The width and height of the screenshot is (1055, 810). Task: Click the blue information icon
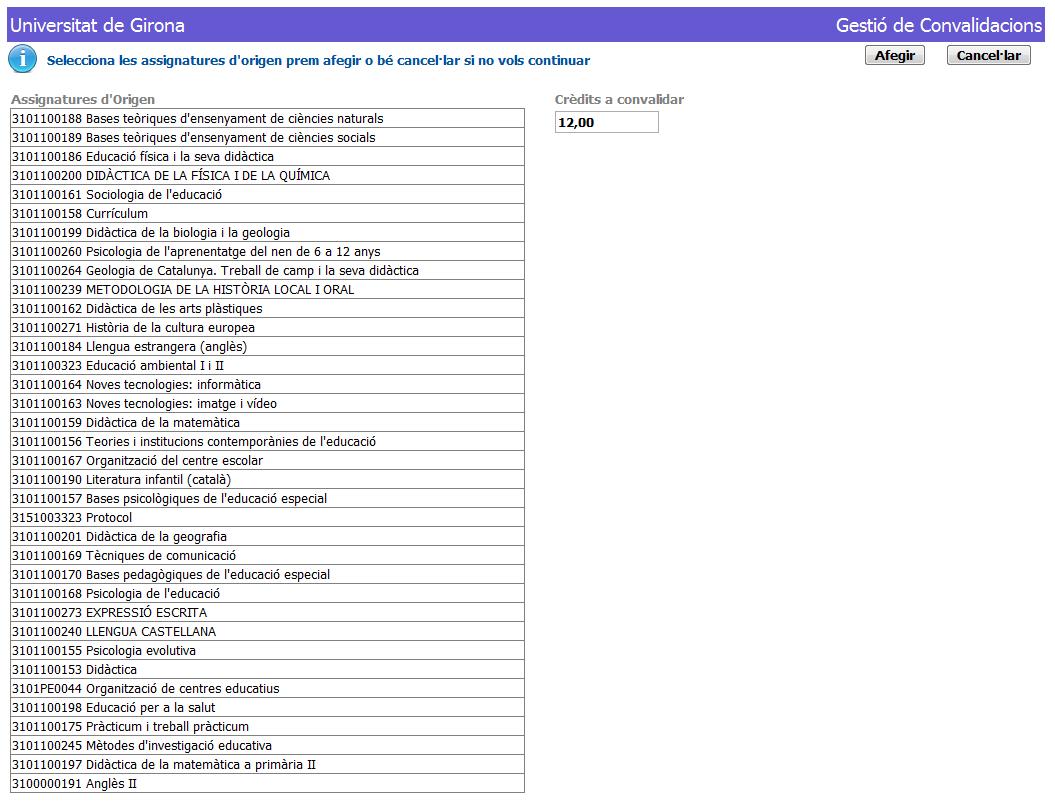(22, 59)
